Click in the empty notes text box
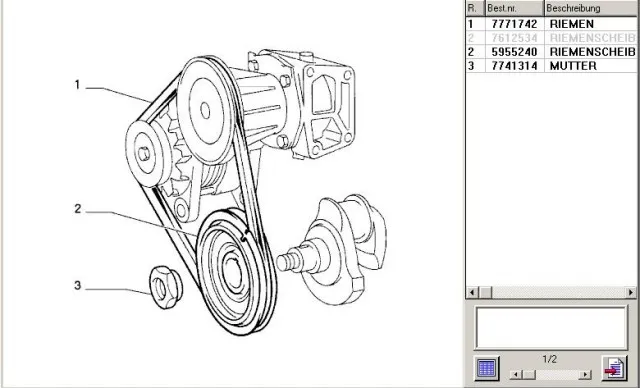Image resolution: width=640 pixels, height=388 pixels. (551, 328)
